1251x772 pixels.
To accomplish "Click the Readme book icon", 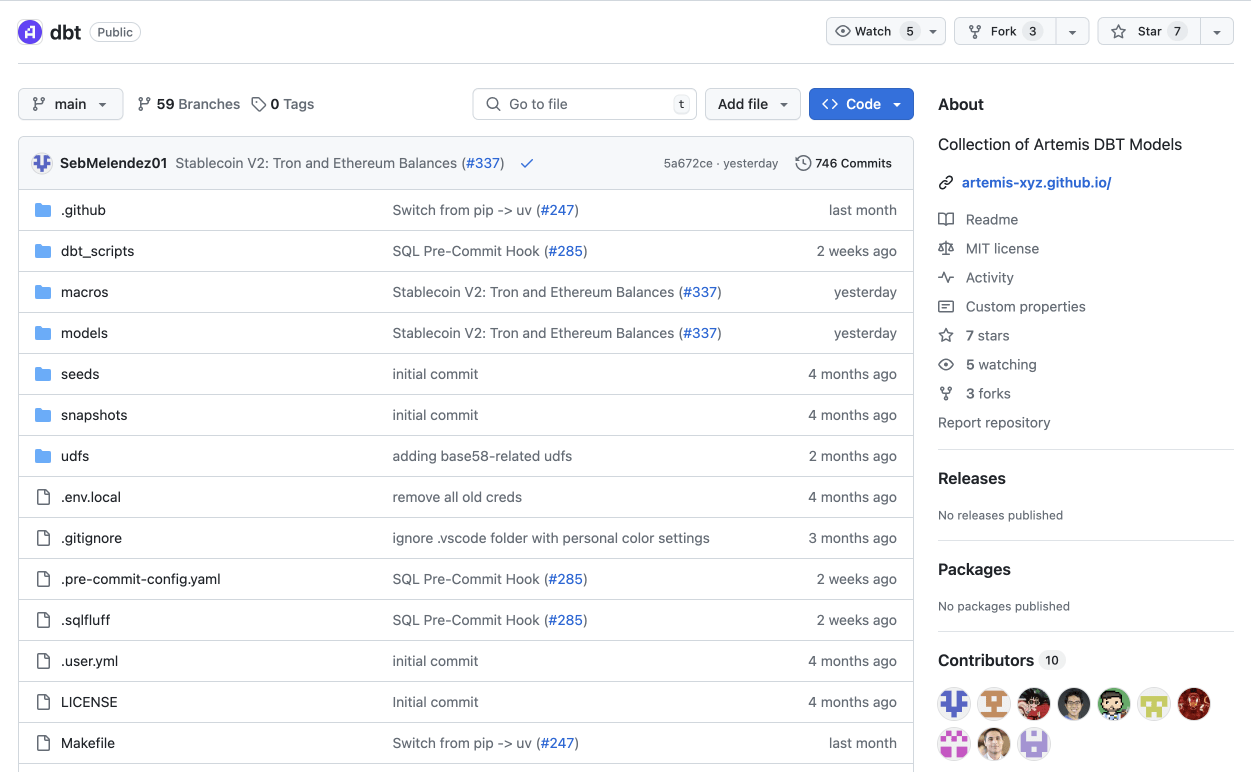I will (x=946, y=219).
